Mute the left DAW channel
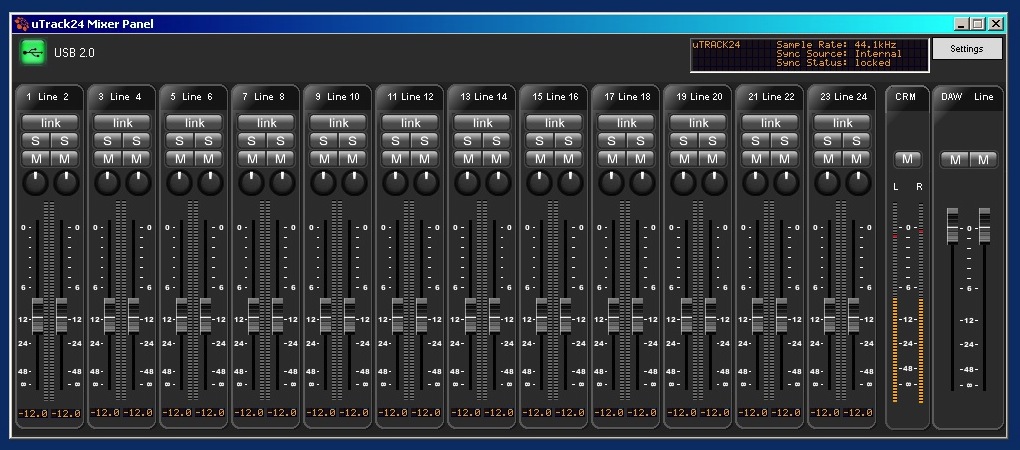The width and height of the screenshot is (1020, 450). click(954, 160)
